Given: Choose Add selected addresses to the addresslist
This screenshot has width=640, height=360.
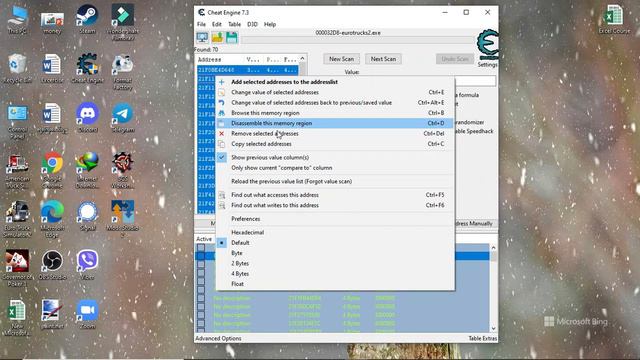Looking at the screenshot, I should [x=335, y=82].
